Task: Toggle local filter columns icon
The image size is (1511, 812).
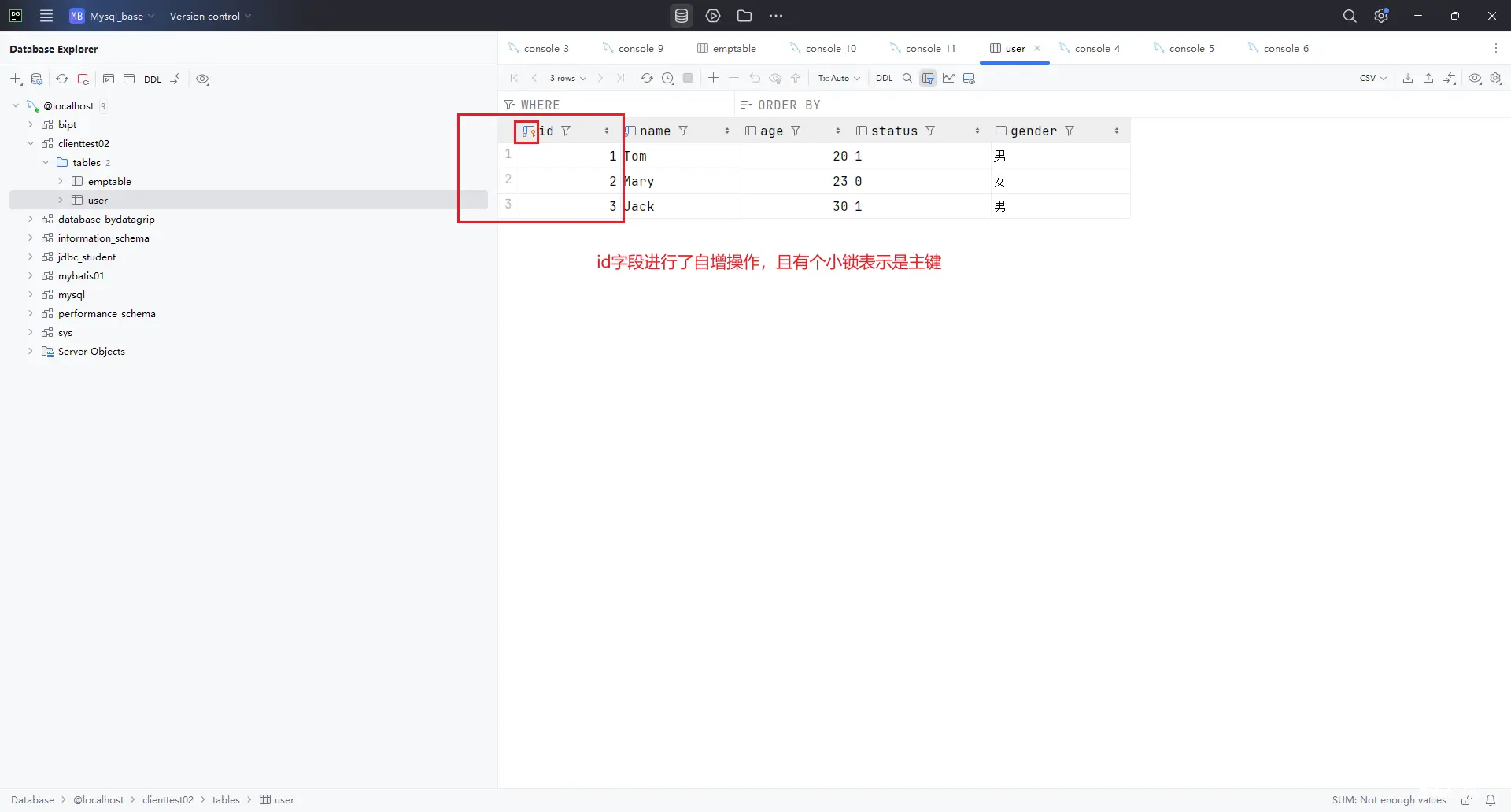Action: [x=928, y=78]
